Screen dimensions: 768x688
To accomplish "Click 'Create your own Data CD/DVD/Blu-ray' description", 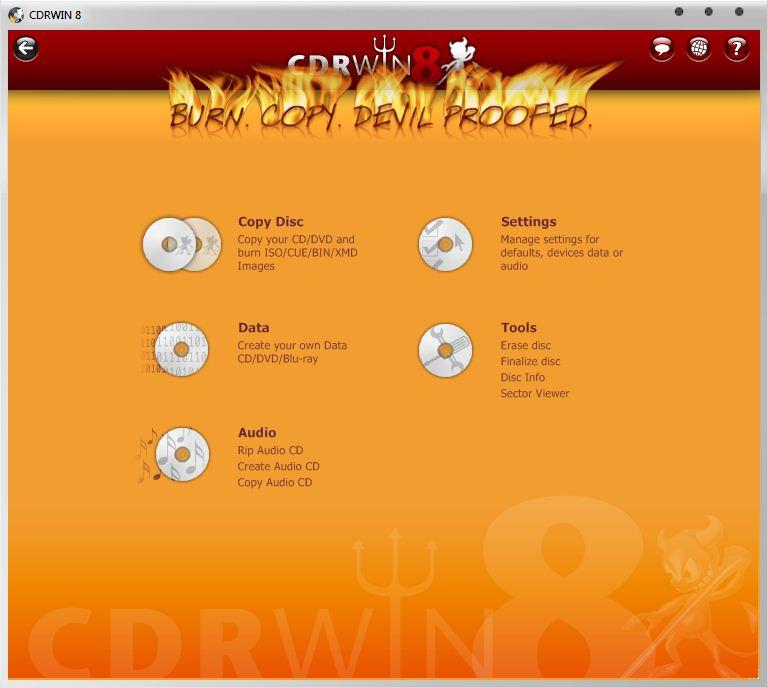I will (x=292, y=352).
